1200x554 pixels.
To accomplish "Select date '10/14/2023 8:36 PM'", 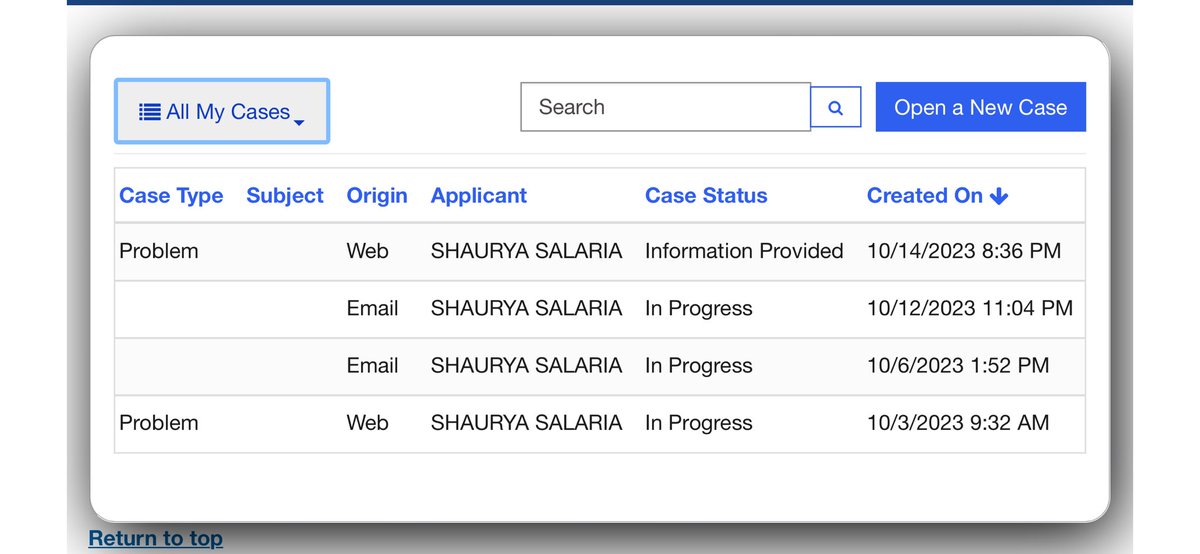I will [x=964, y=251].
